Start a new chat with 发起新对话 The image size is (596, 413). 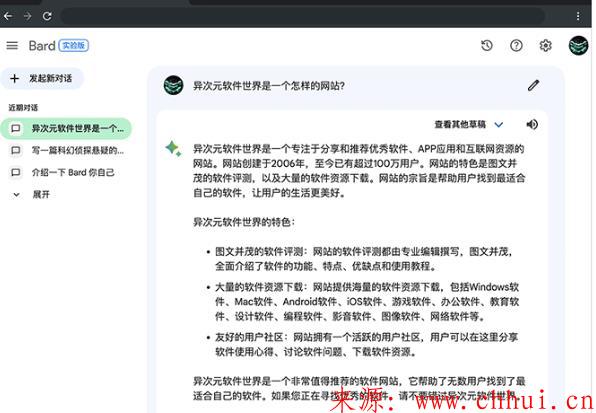coord(42,79)
